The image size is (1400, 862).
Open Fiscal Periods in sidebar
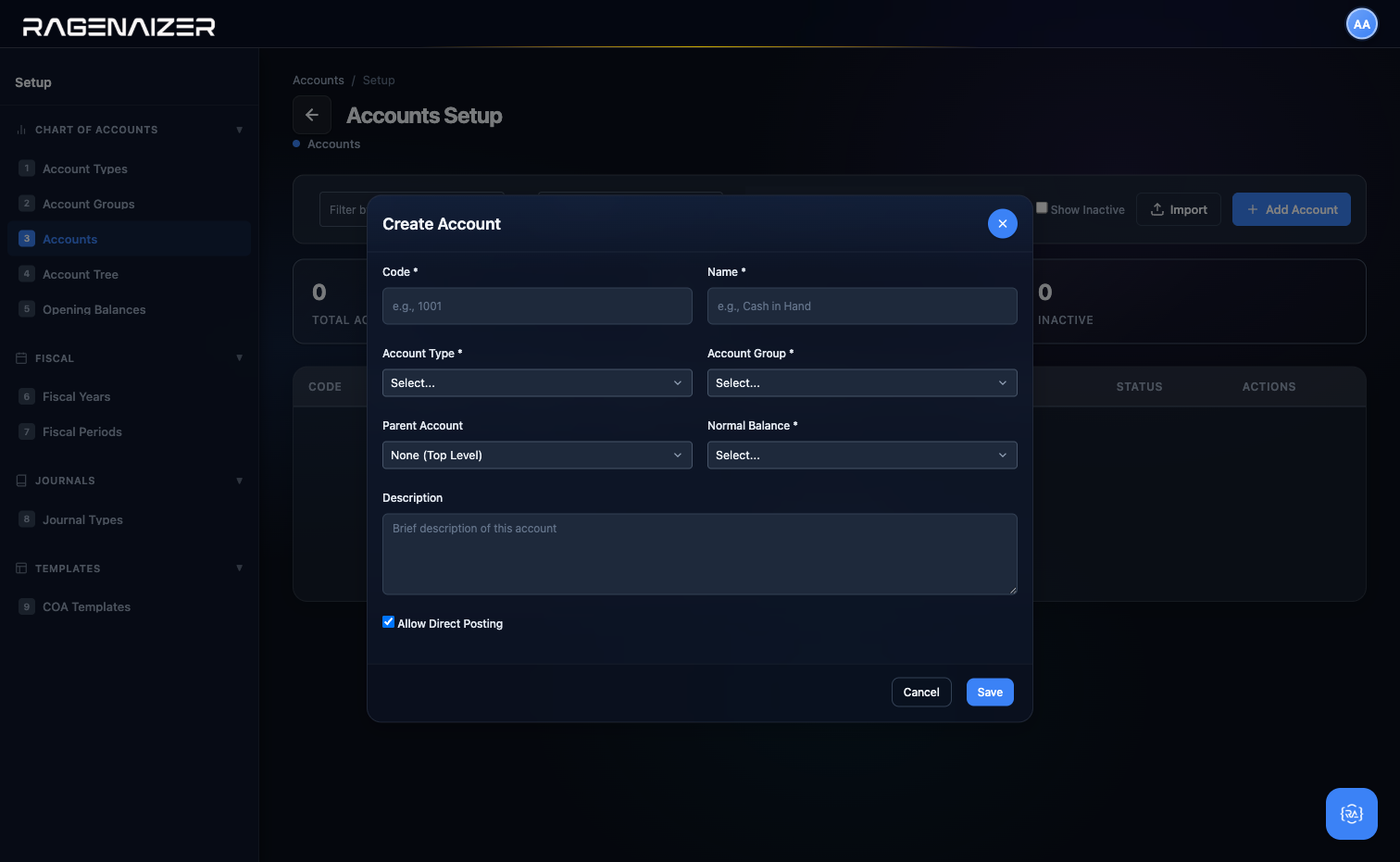(x=129, y=431)
